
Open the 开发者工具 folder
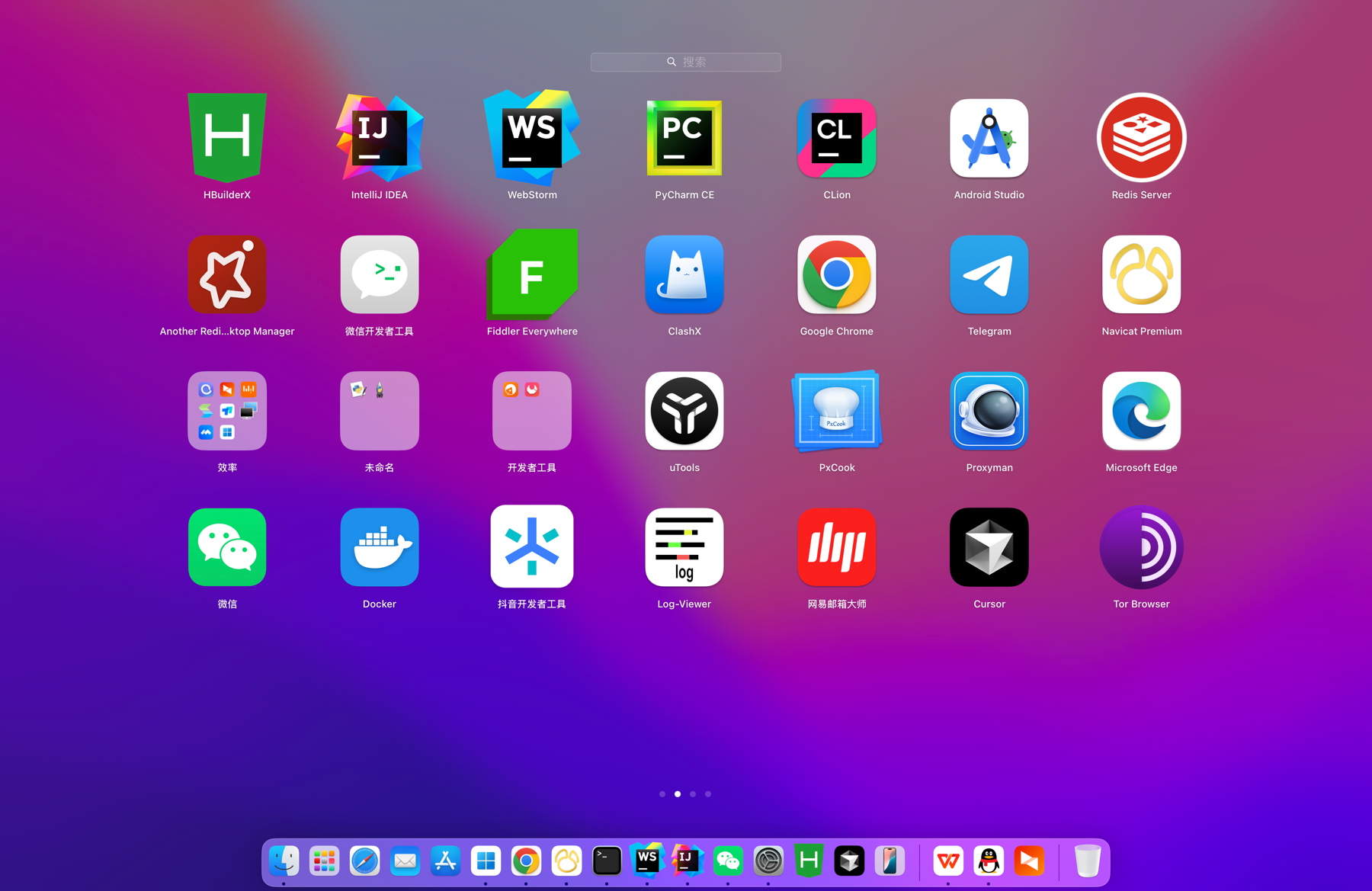532,411
